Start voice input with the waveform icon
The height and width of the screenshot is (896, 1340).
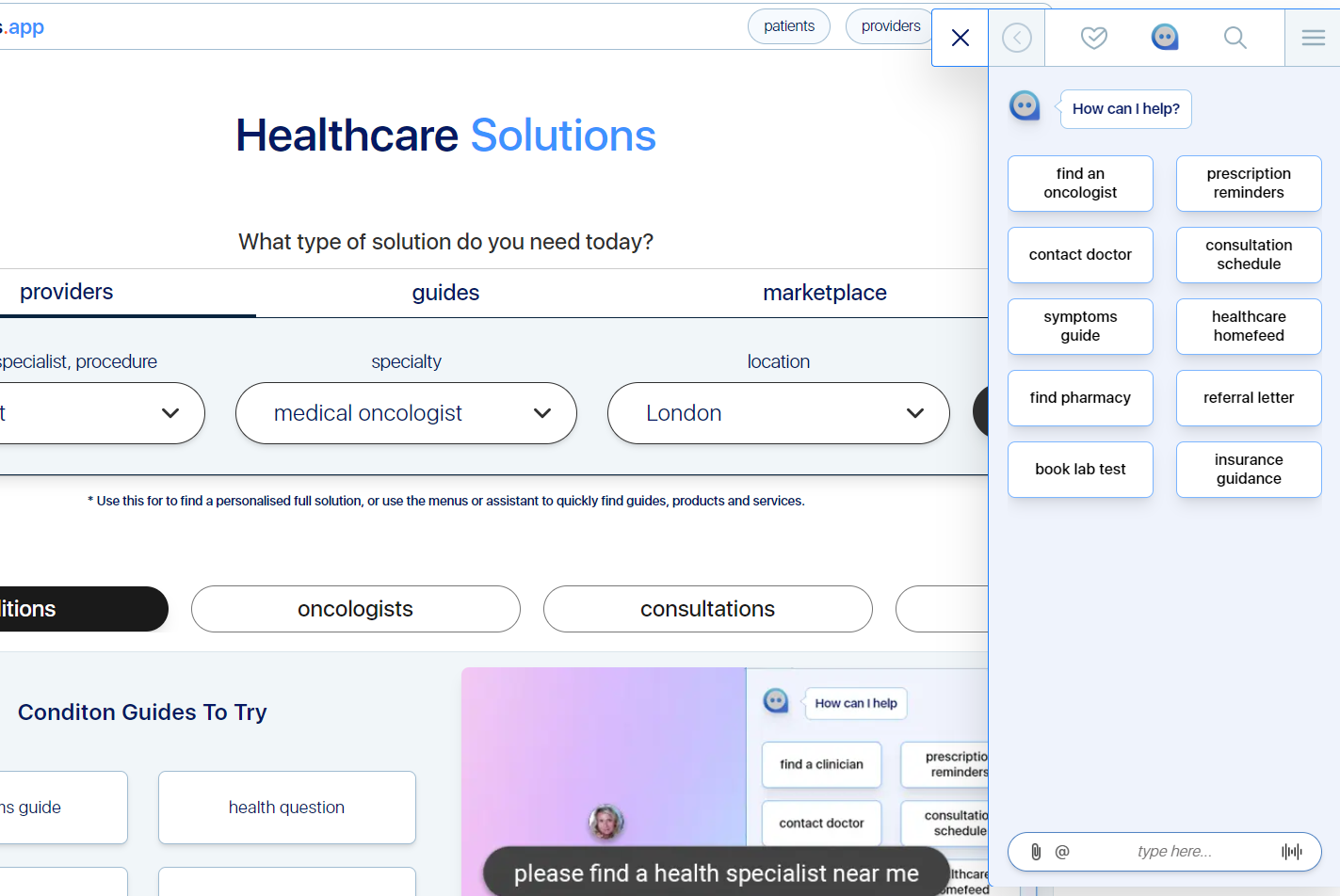tap(1292, 852)
